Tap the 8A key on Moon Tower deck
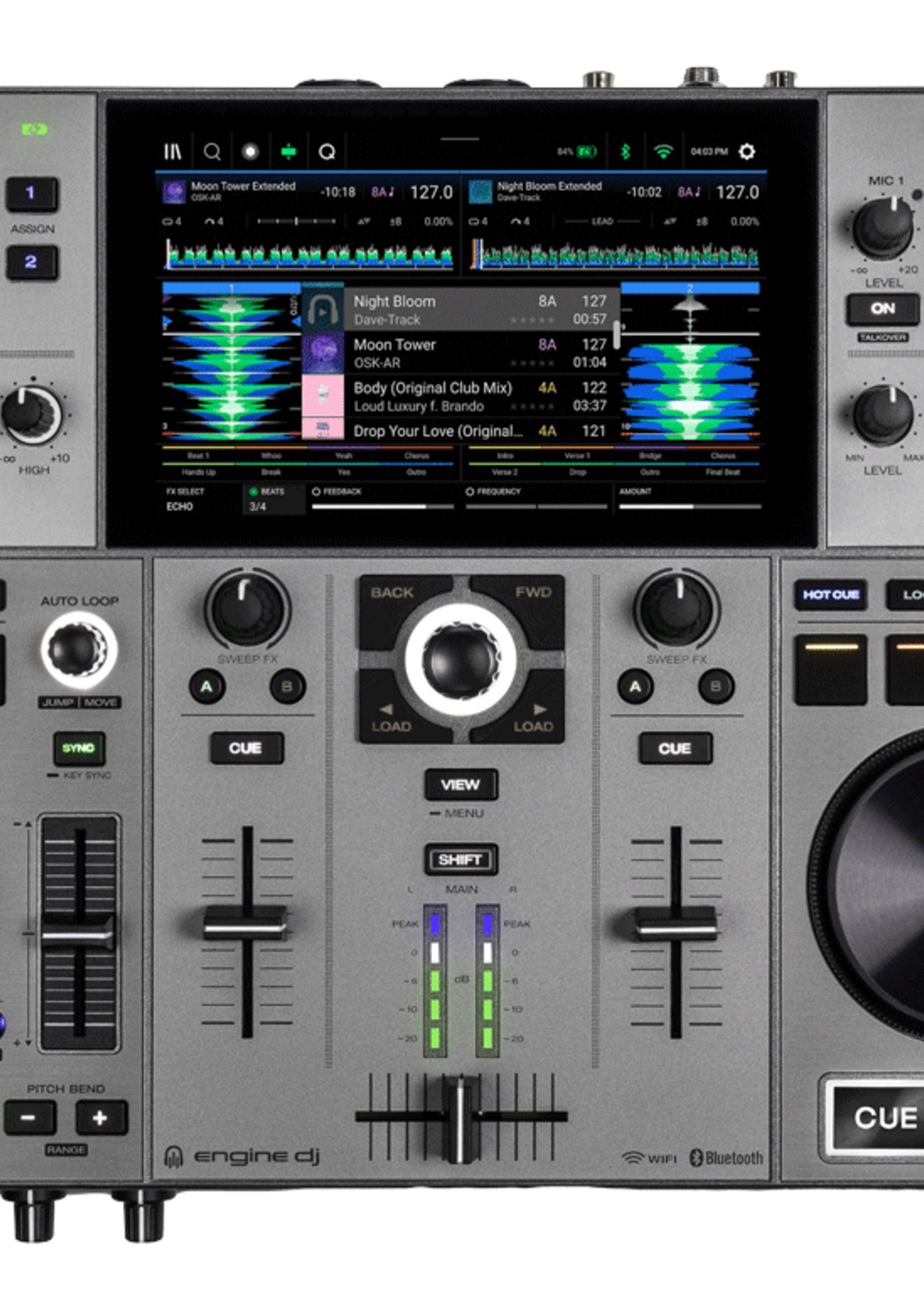This screenshot has height=1294, width=924. (383, 192)
